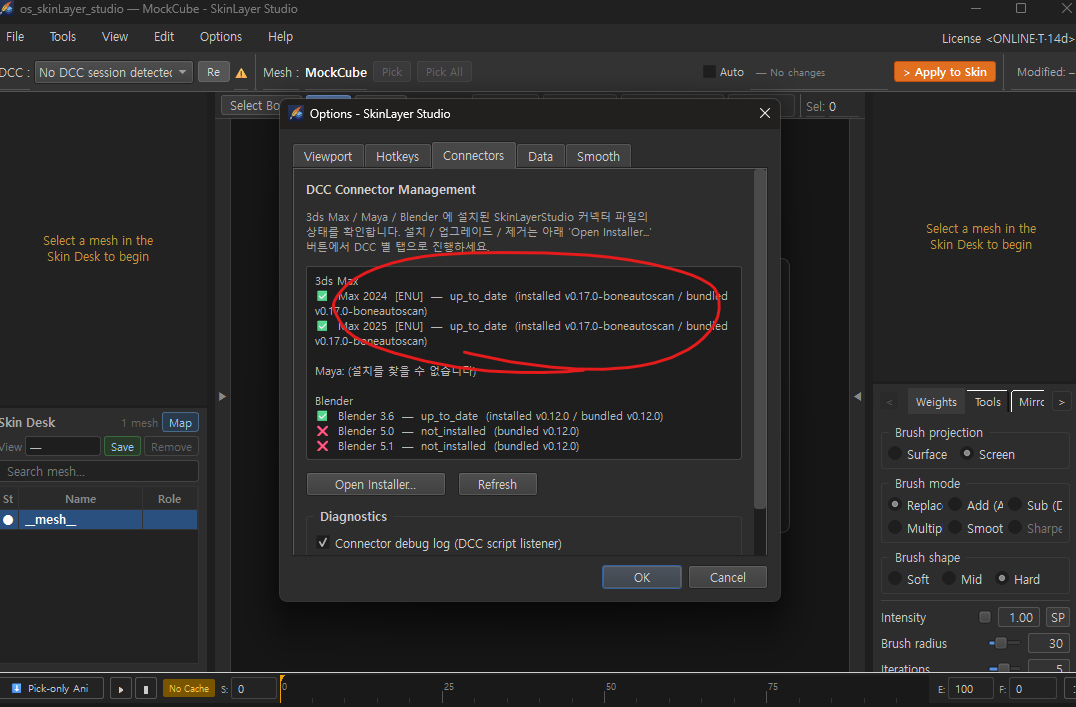Open the Options menu
The width and height of the screenshot is (1076, 707).
coord(220,36)
